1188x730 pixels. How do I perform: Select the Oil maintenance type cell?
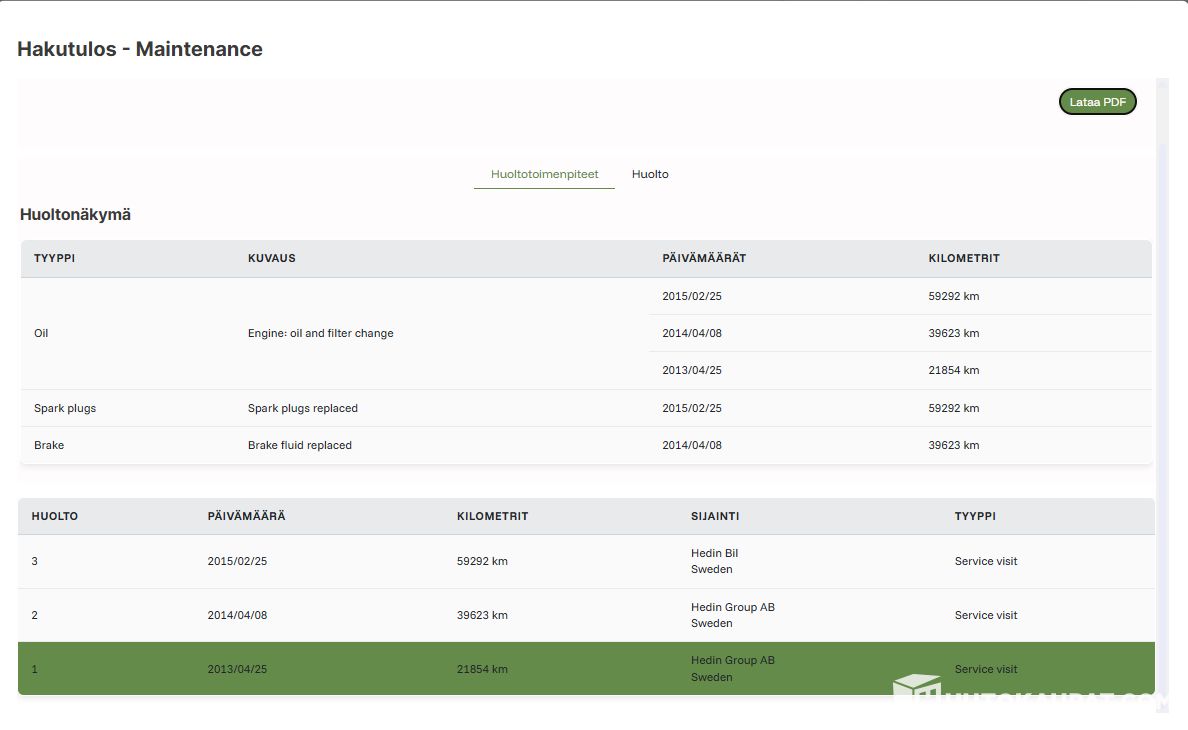pyautogui.click(x=41, y=333)
